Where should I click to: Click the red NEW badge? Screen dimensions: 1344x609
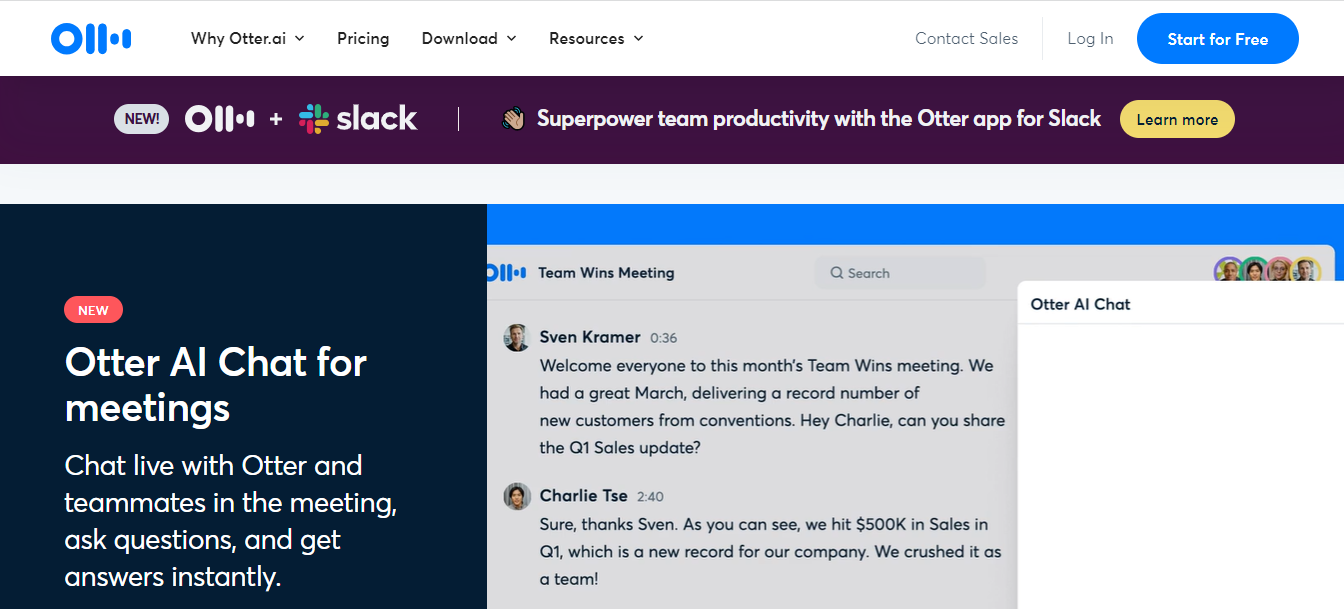click(x=93, y=310)
